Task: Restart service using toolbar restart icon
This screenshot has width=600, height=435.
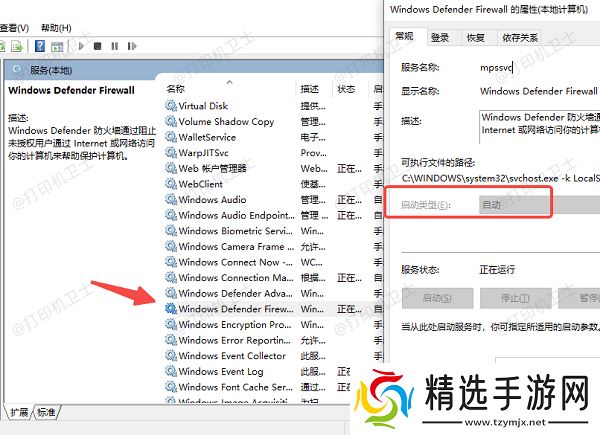Action: click(x=132, y=46)
